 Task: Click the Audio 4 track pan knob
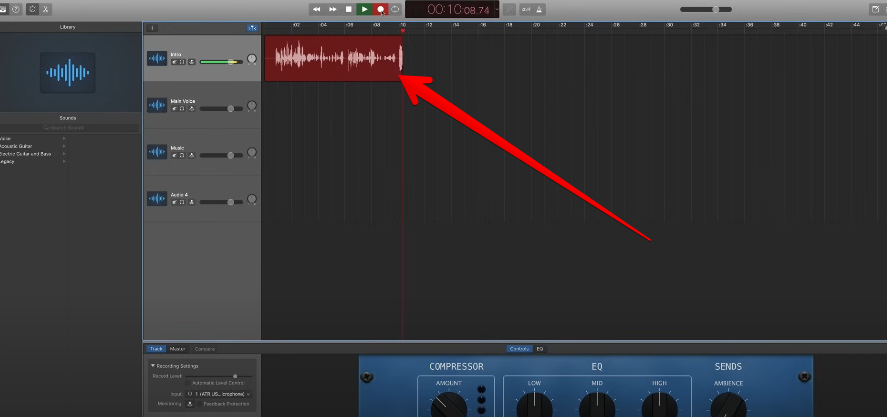click(252, 200)
